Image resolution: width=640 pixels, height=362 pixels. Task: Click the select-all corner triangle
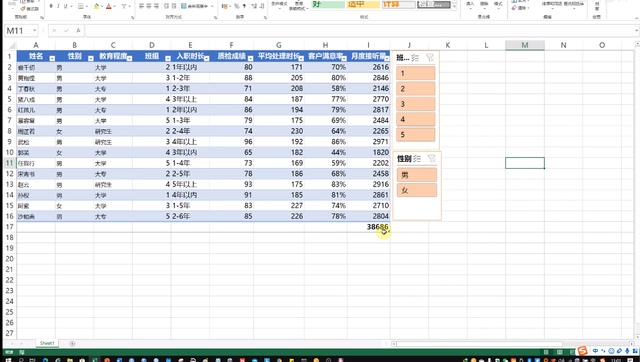[x=11, y=45]
